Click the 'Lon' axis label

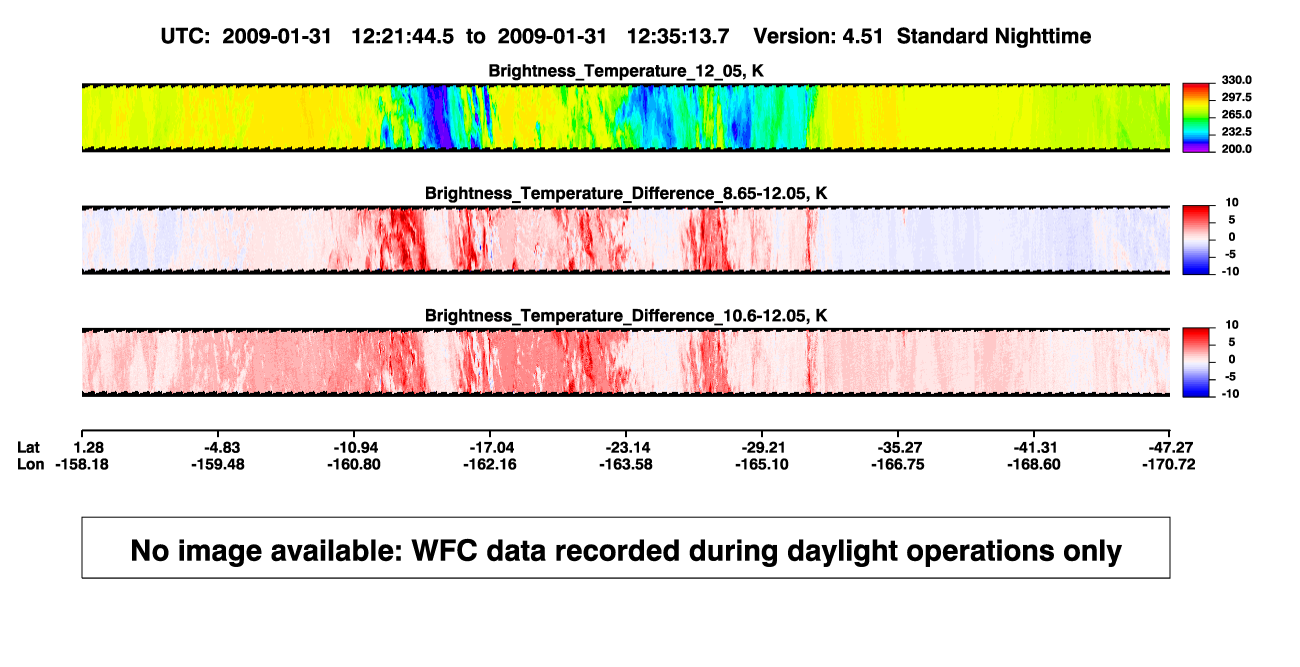coord(30,464)
